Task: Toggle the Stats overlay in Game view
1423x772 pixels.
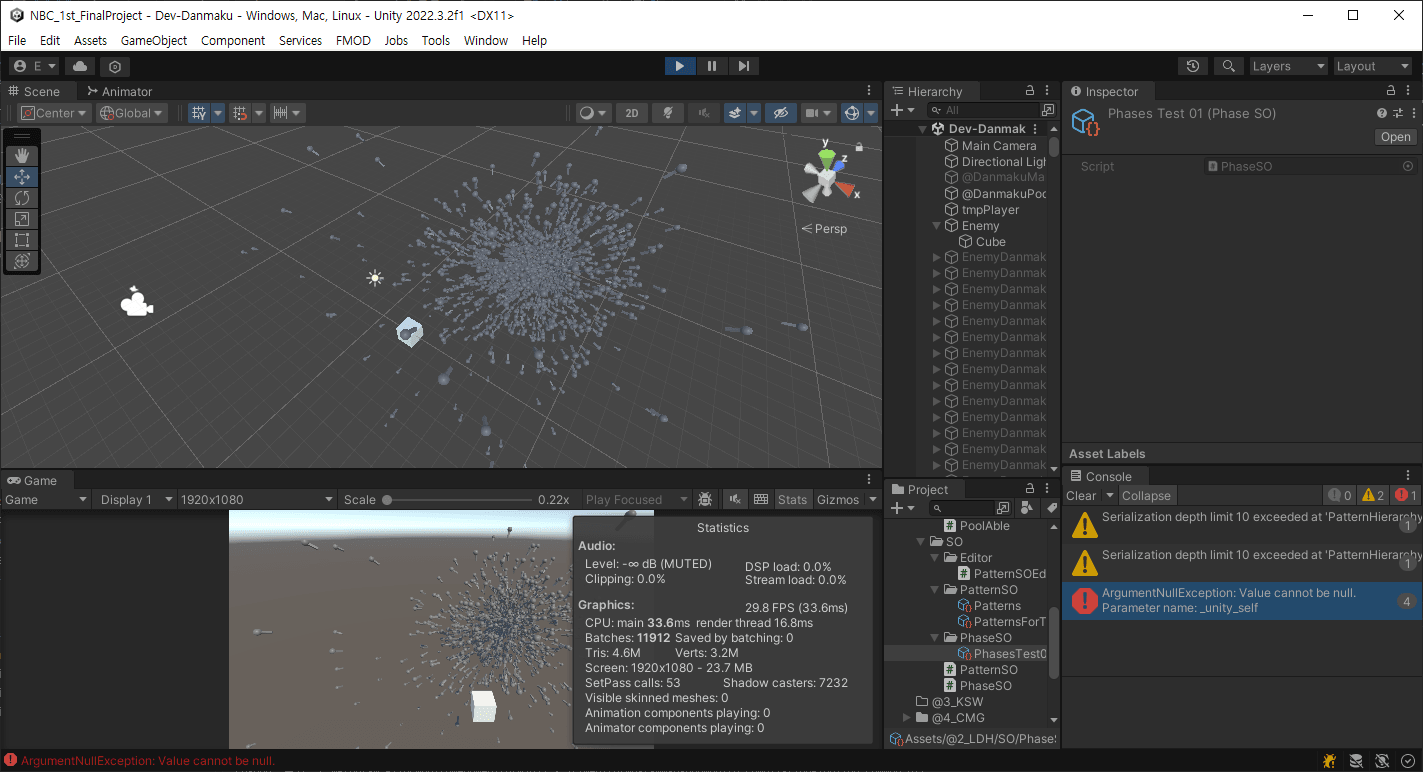Action: 792,499
